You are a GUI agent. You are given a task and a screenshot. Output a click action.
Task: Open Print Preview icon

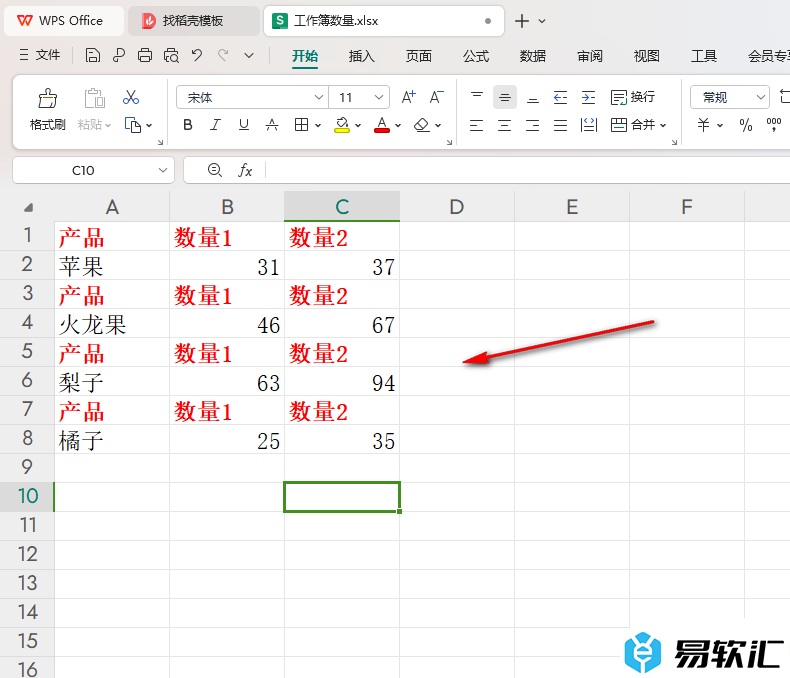click(x=171, y=55)
